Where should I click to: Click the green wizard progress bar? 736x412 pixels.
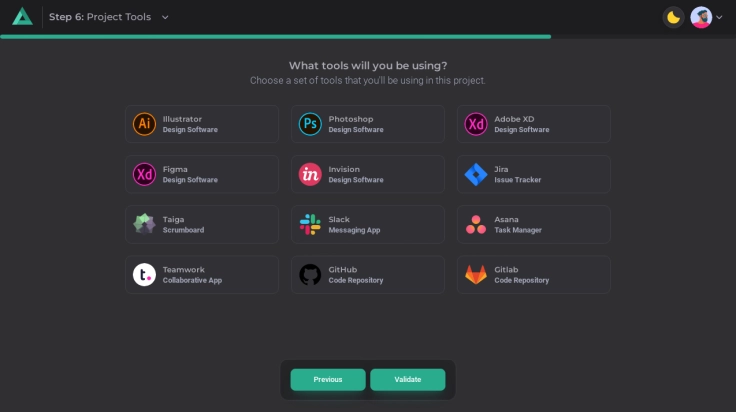(275, 36)
